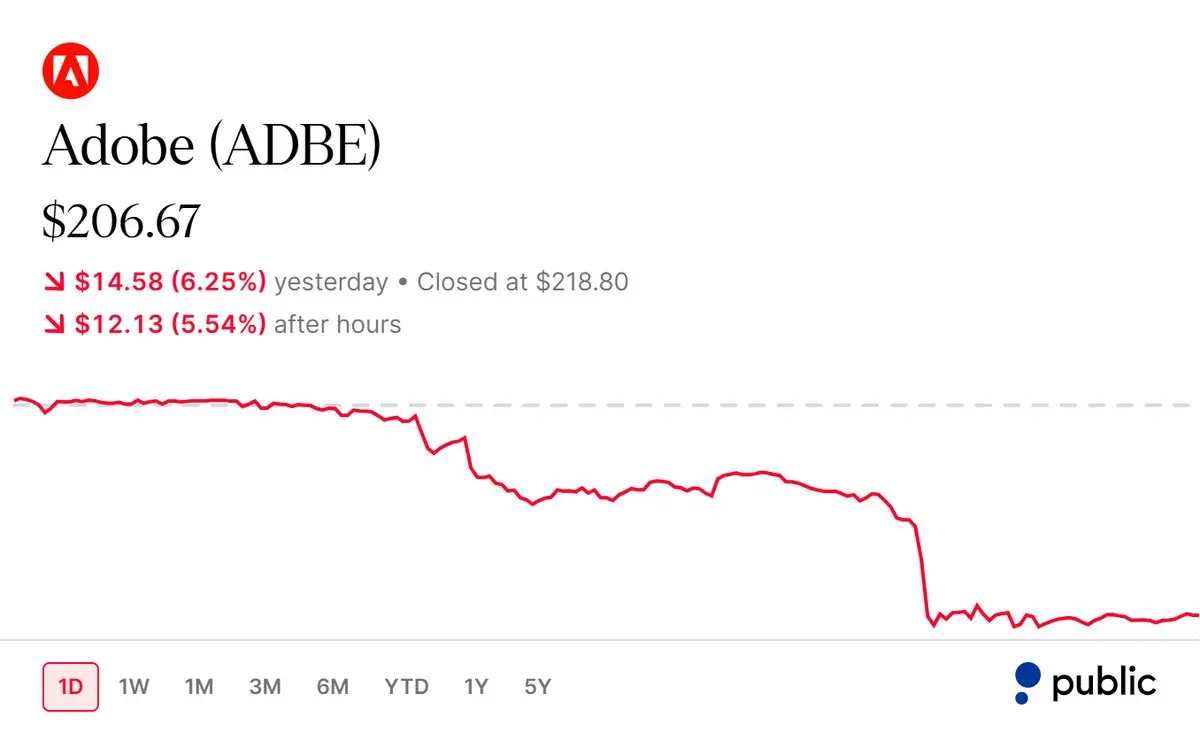The image size is (1200, 733).
Task: Click the red down arrow beside $12.13
Action: point(54,325)
